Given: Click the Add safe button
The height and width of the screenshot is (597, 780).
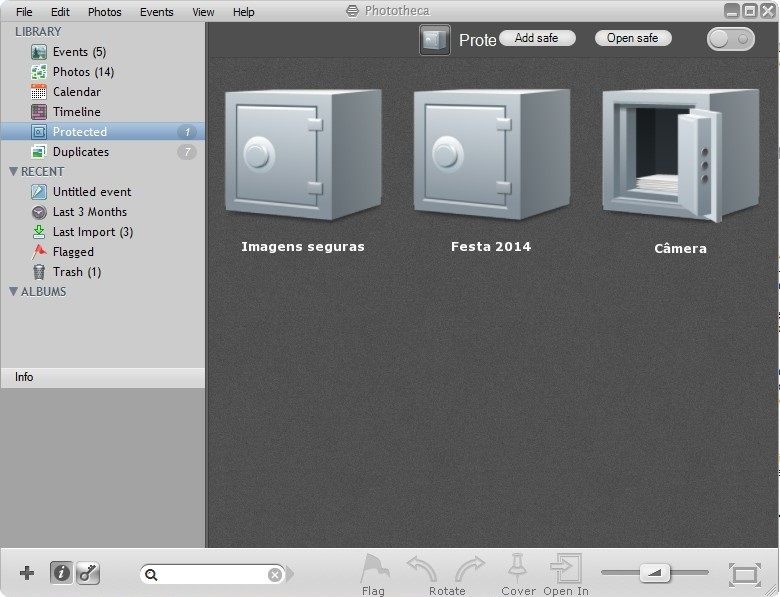Looking at the screenshot, I should coord(537,38).
